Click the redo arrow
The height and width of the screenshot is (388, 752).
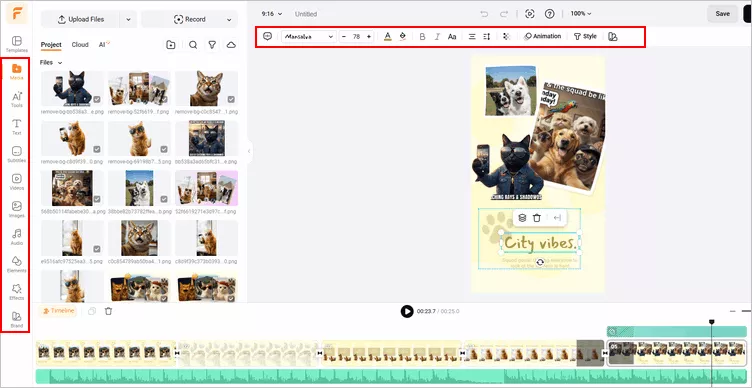(504, 14)
